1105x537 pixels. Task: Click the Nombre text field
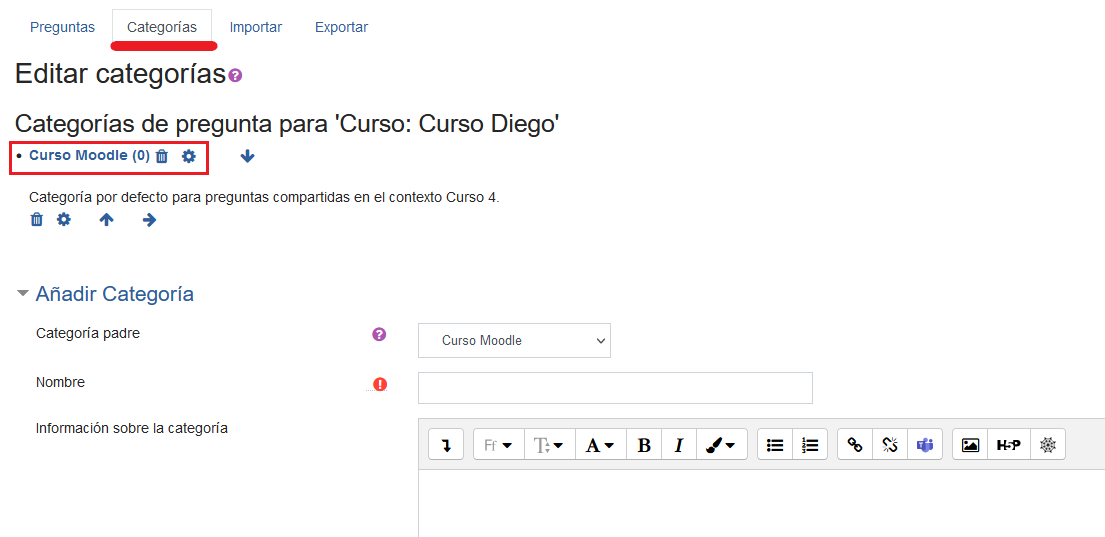[615, 388]
